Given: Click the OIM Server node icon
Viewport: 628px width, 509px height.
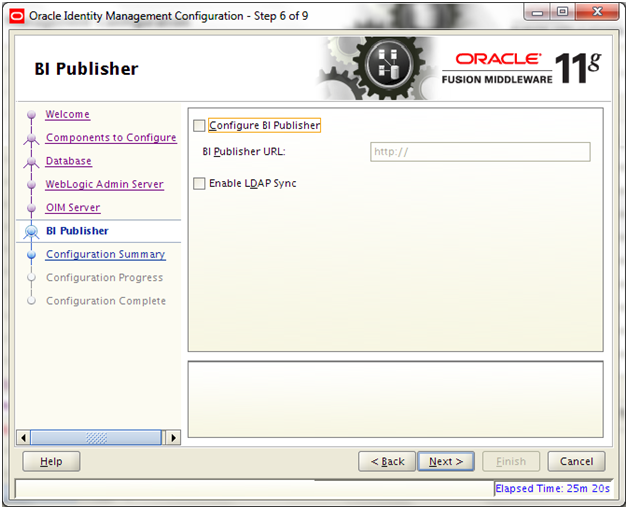Looking at the screenshot, I should click(31, 208).
